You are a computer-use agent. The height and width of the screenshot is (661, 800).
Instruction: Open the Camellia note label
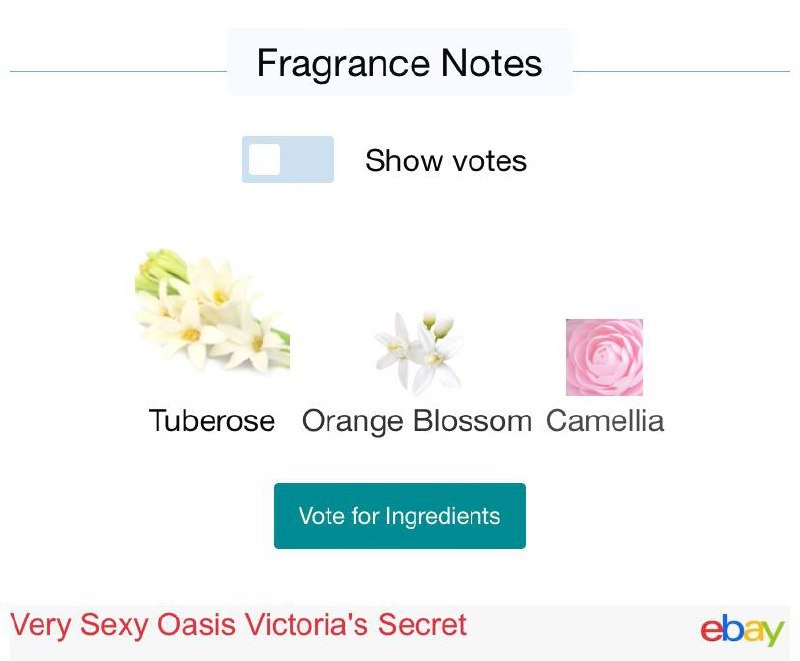pyautogui.click(x=605, y=421)
